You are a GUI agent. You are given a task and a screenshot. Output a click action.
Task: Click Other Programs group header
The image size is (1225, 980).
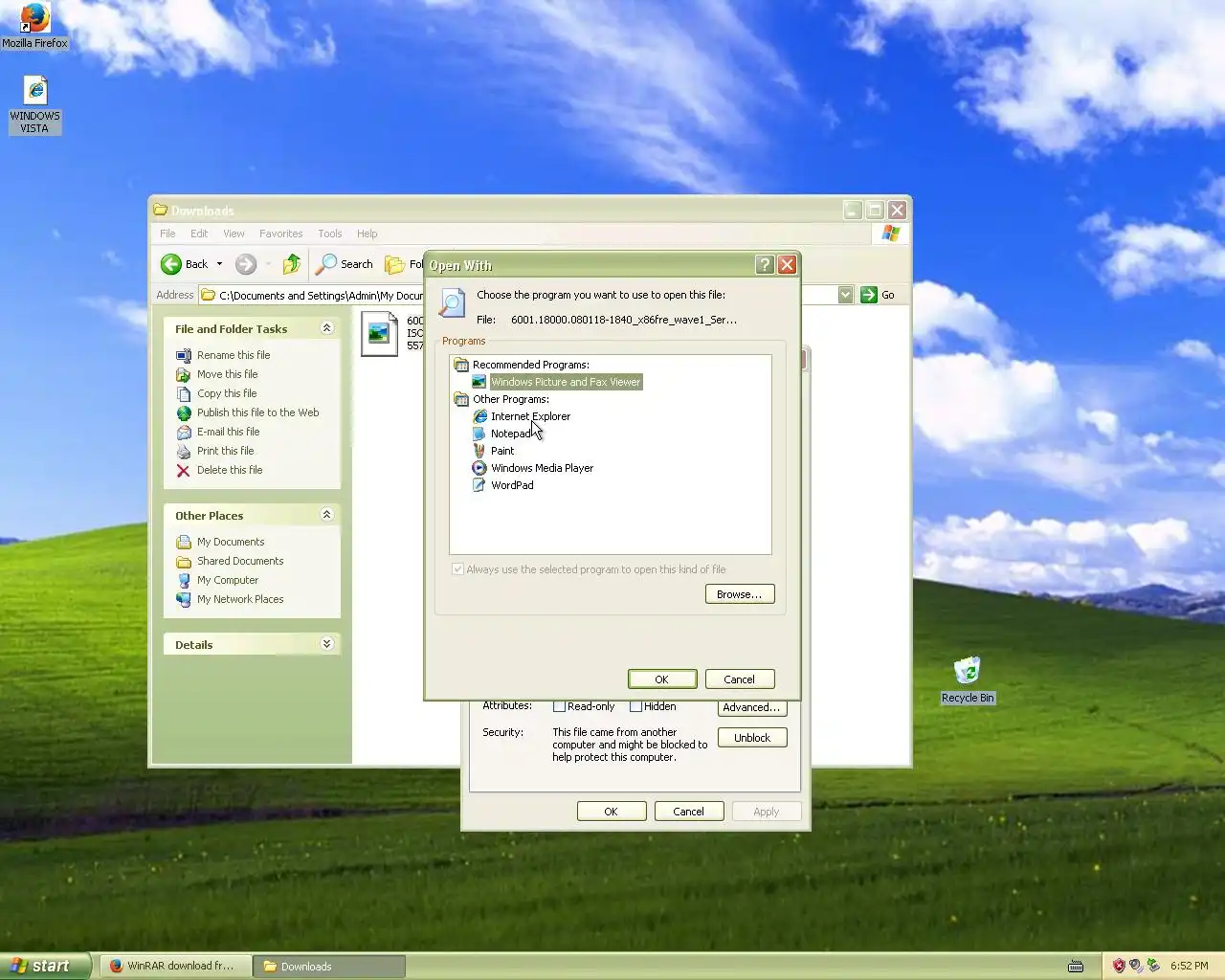click(x=510, y=399)
